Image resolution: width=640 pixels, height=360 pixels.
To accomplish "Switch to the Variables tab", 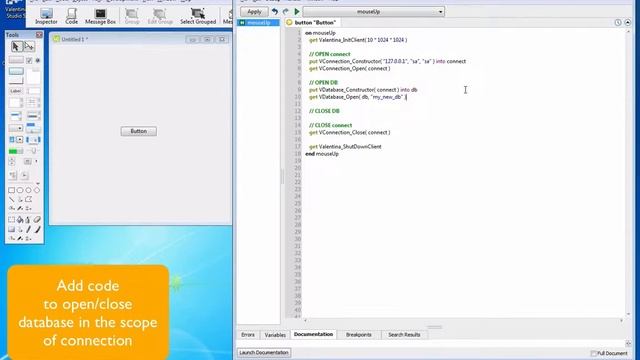I will click(275, 335).
